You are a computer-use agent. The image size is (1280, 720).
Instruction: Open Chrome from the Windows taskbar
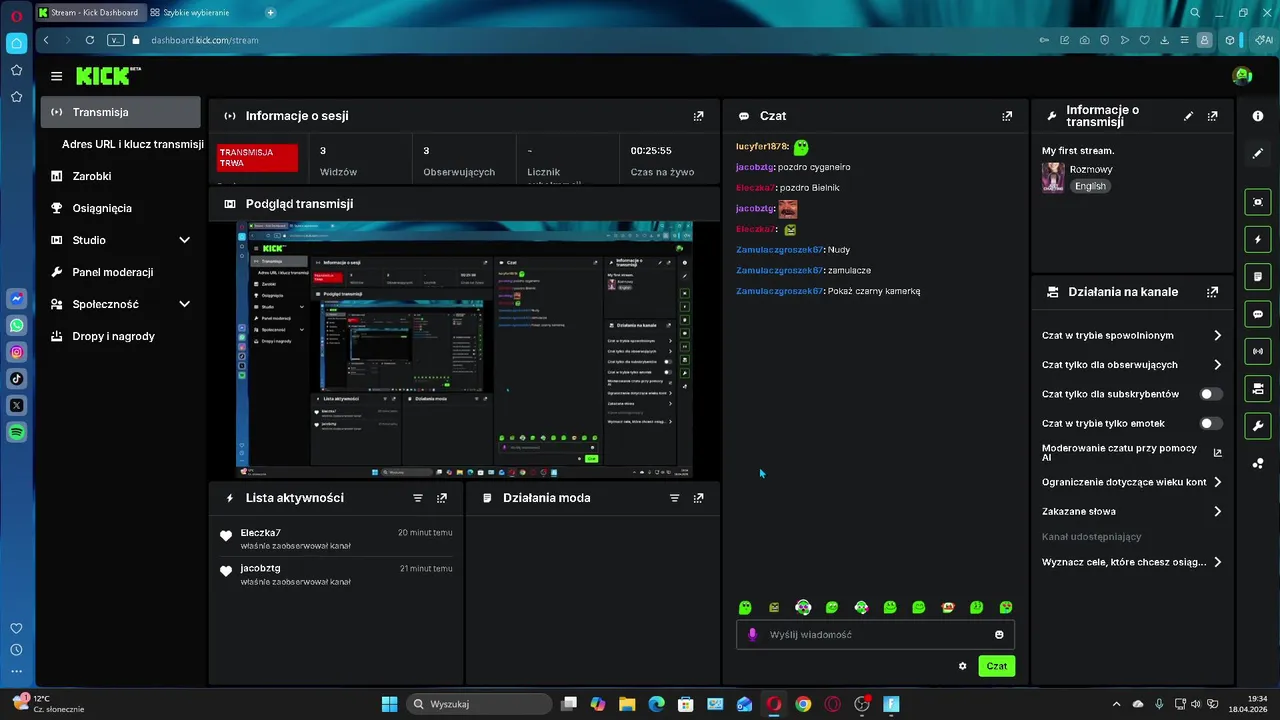(803, 704)
